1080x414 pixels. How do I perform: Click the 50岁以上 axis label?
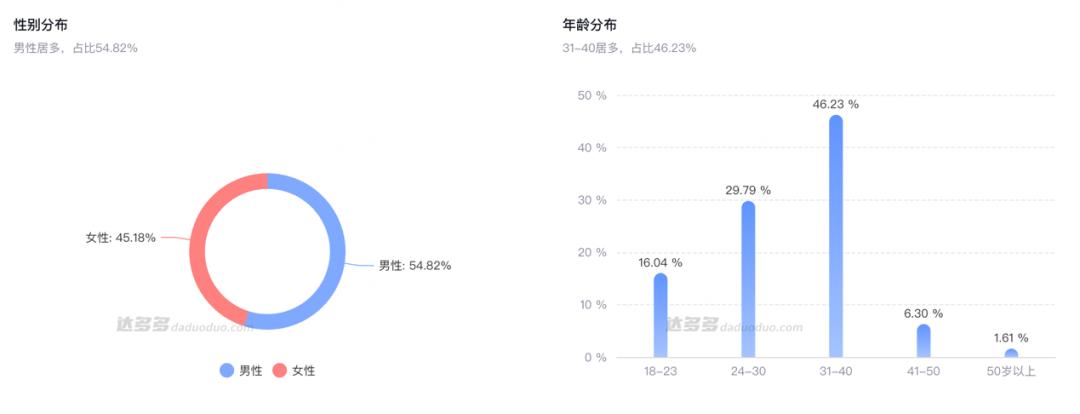(x=1010, y=373)
